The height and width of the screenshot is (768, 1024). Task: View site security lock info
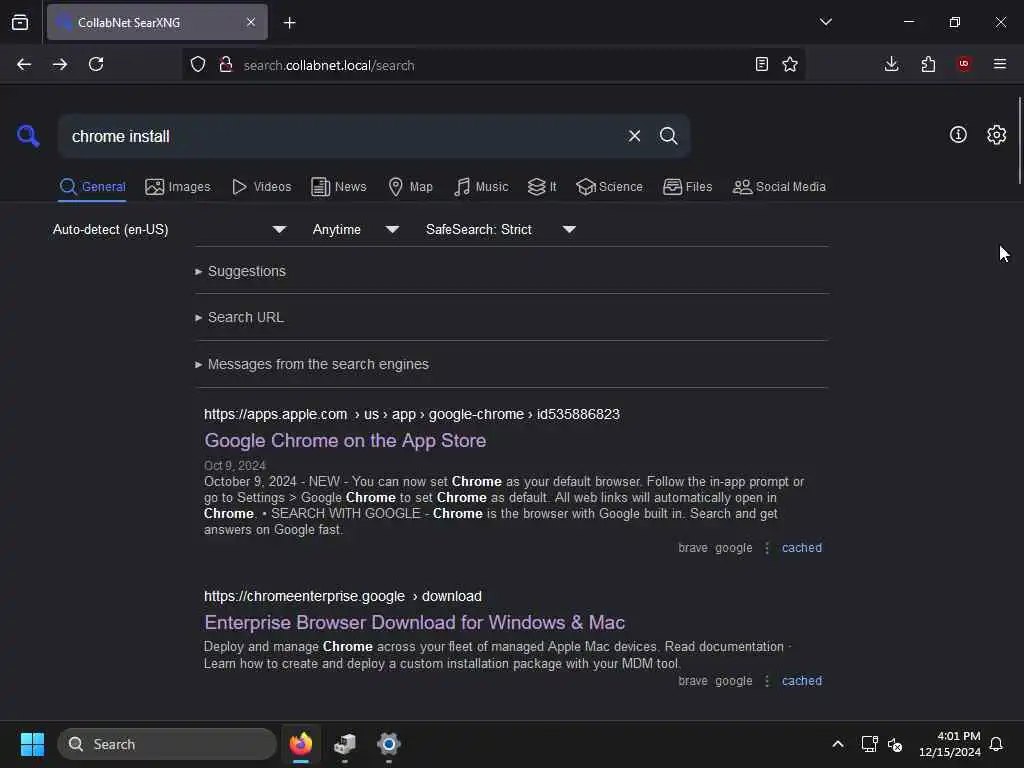coord(226,64)
